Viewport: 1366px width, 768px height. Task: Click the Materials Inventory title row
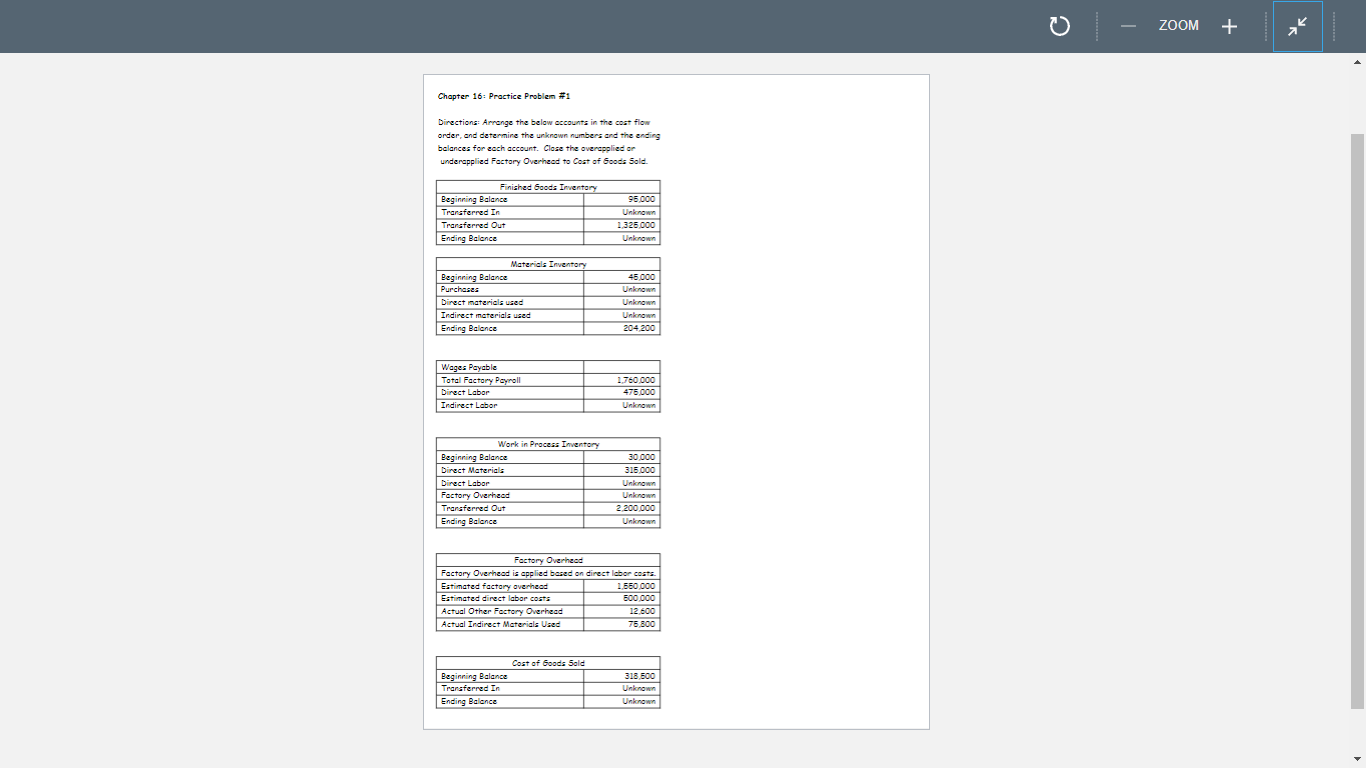click(x=547, y=264)
